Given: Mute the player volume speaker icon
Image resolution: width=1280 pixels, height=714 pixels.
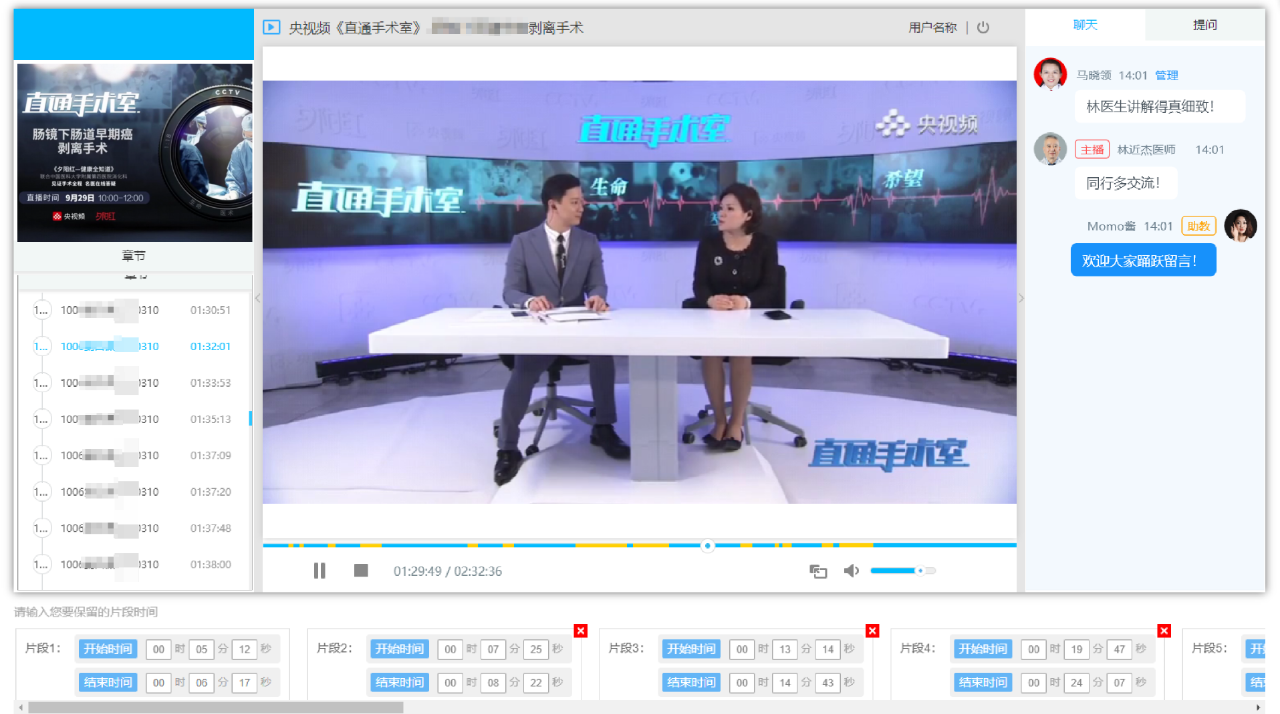Looking at the screenshot, I should (851, 571).
